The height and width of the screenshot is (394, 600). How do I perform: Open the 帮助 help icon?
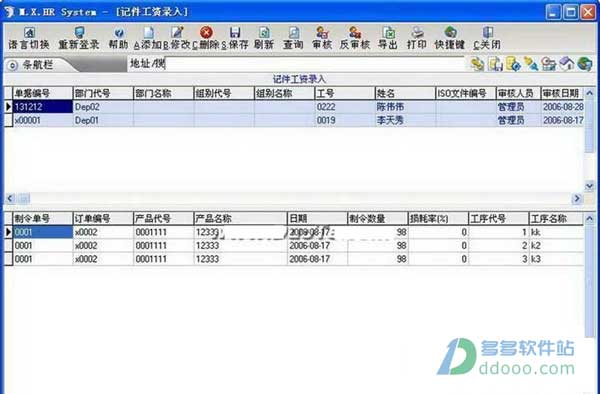(x=119, y=33)
